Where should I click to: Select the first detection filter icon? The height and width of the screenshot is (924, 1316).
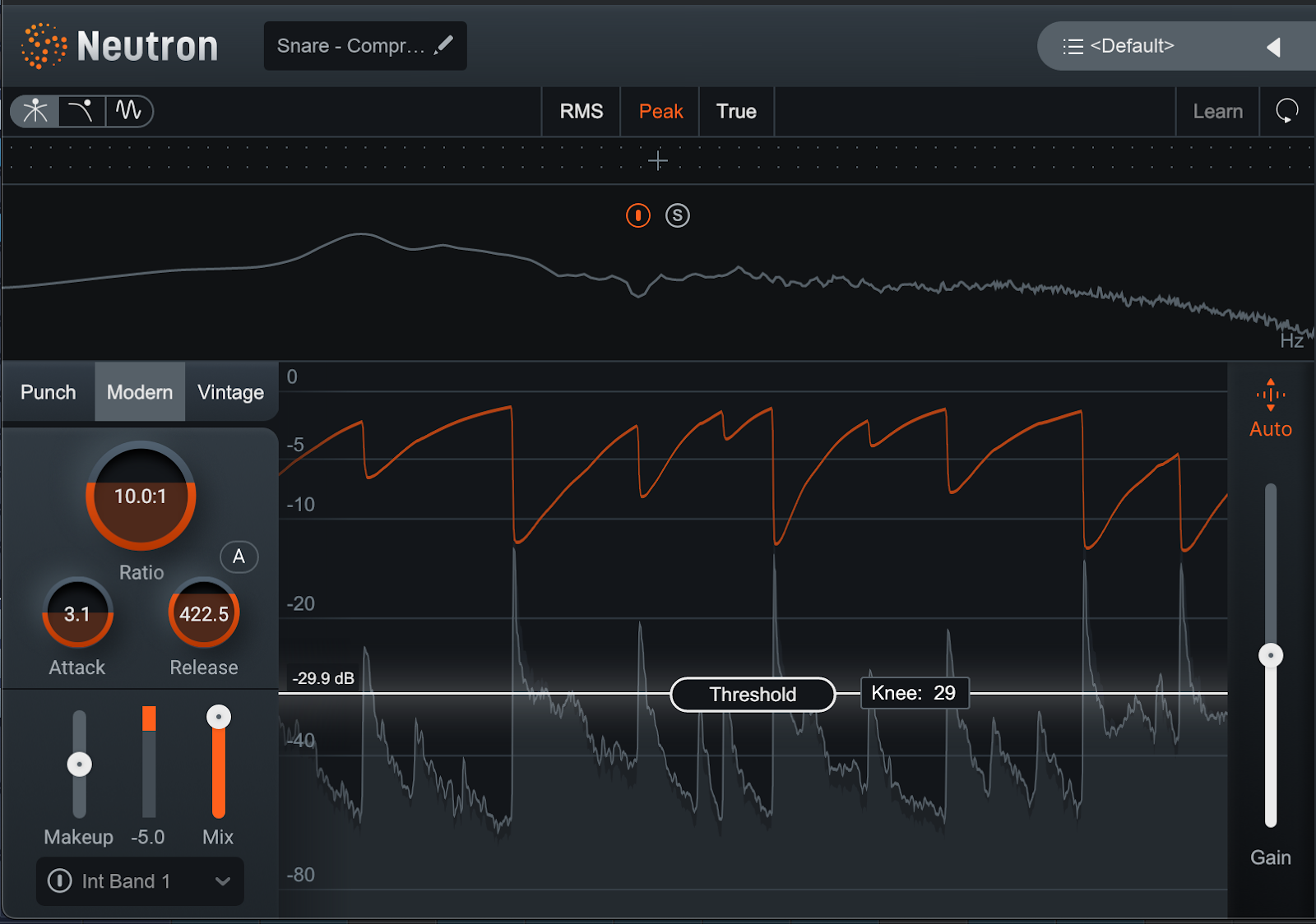click(x=35, y=111)
